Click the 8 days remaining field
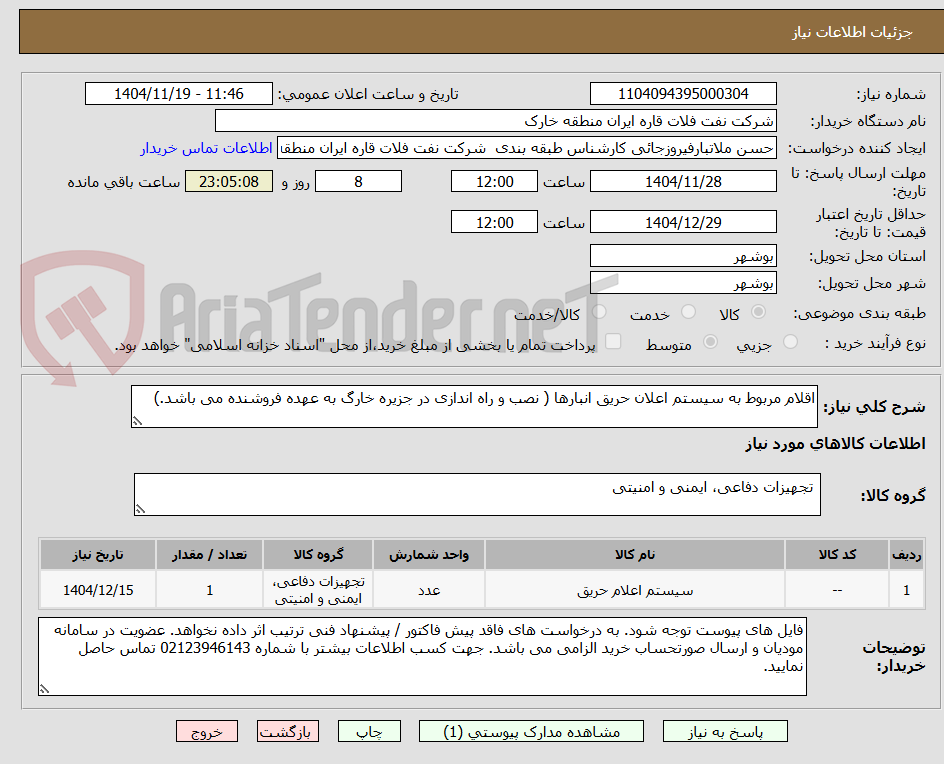 click(x=358, y=181)
